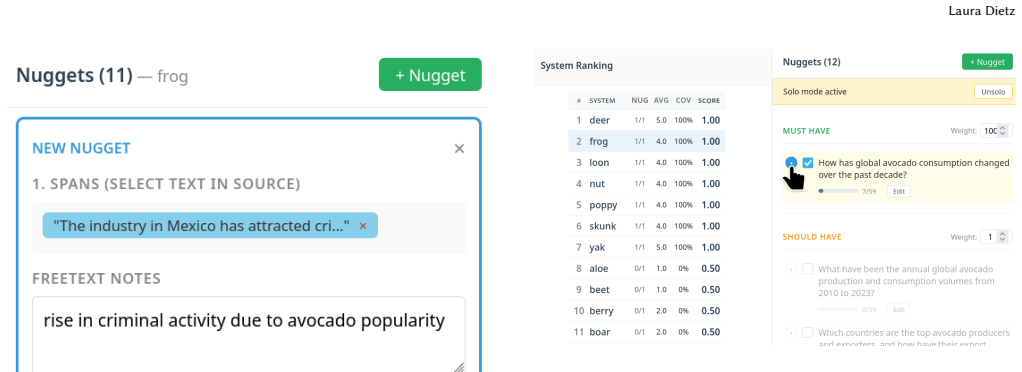Uncheck the global avocado consumption nugget checkbox
Screen dimensions: 1022x372
pos(808,163)
